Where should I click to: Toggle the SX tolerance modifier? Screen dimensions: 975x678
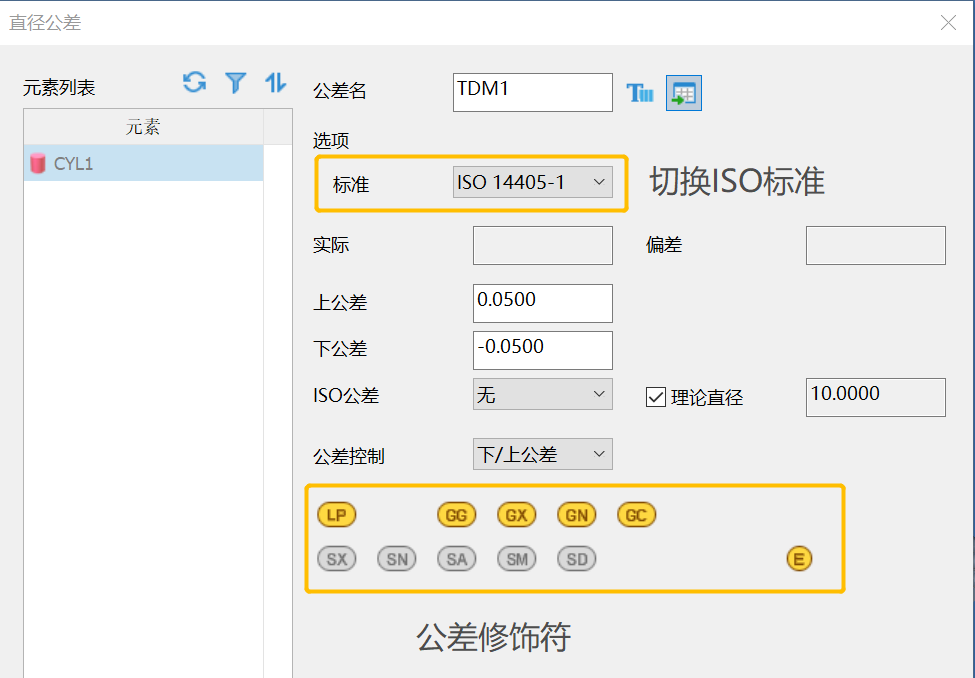[337, 558]
